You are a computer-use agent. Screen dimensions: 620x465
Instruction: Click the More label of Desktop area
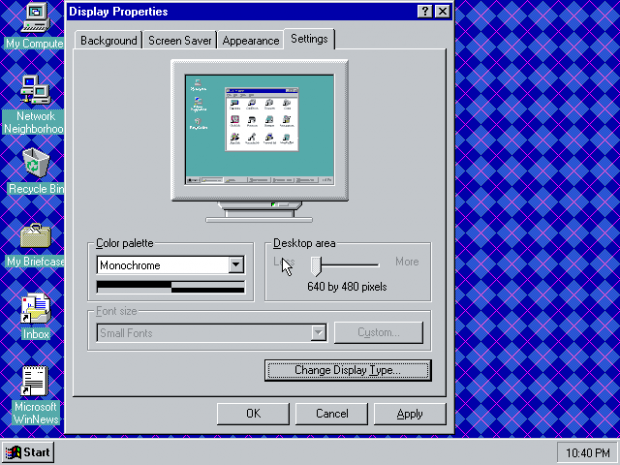[407, 262]
